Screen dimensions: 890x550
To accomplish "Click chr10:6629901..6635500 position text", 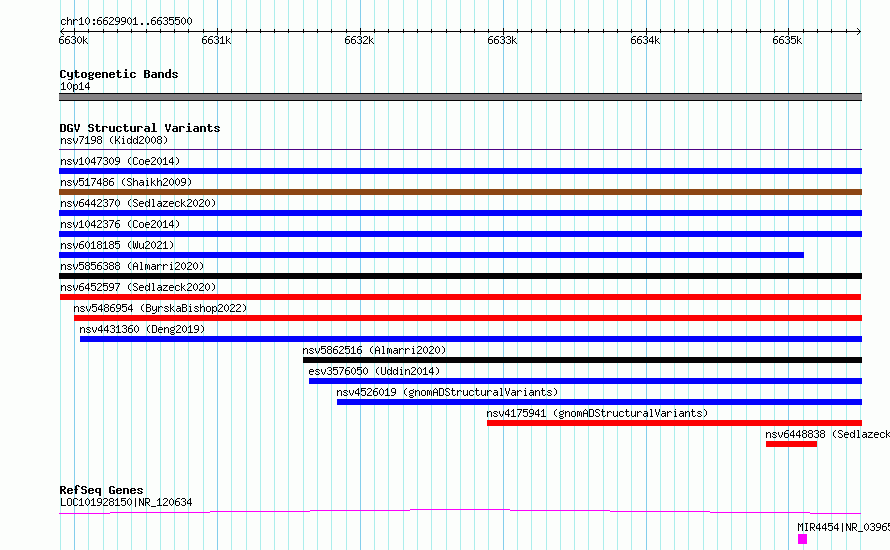I will 126,21.
